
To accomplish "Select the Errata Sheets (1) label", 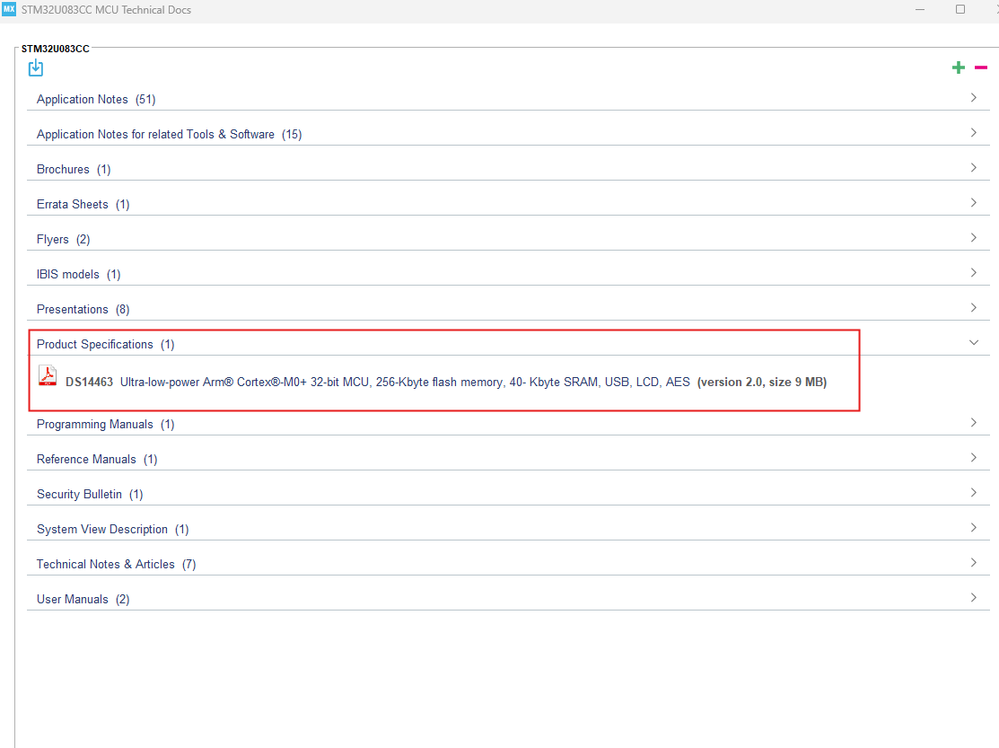I will (83, 205).
